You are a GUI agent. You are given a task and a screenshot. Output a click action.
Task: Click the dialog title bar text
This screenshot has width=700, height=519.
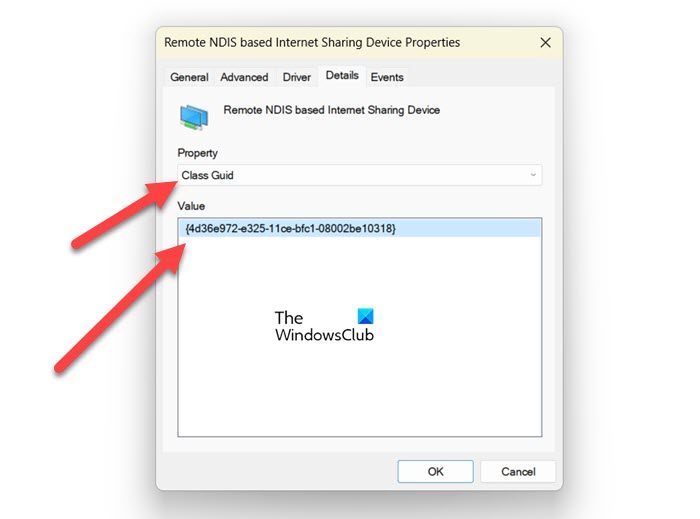pos(312,42)
